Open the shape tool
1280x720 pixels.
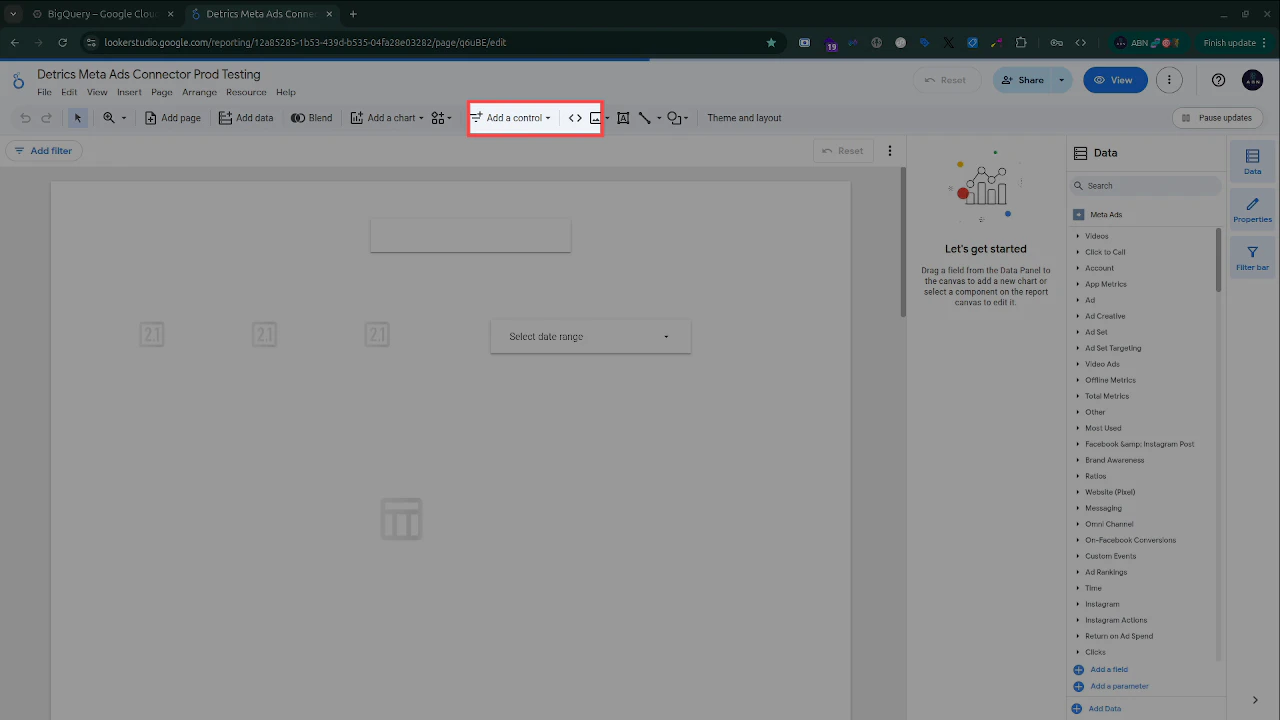tap(675, 117)
